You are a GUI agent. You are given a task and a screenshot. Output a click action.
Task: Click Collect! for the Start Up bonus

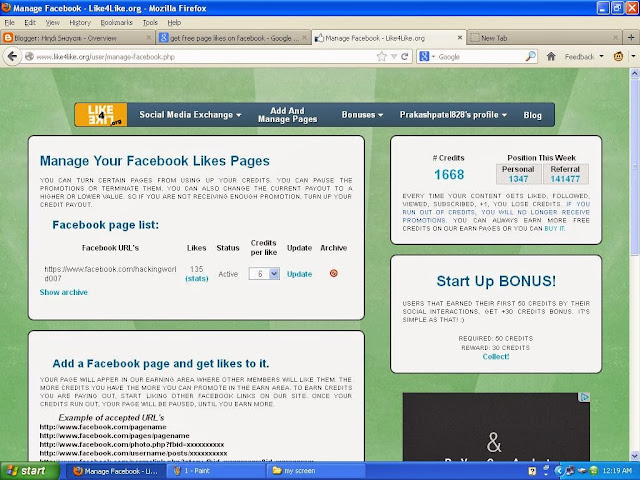pos(496,356)
